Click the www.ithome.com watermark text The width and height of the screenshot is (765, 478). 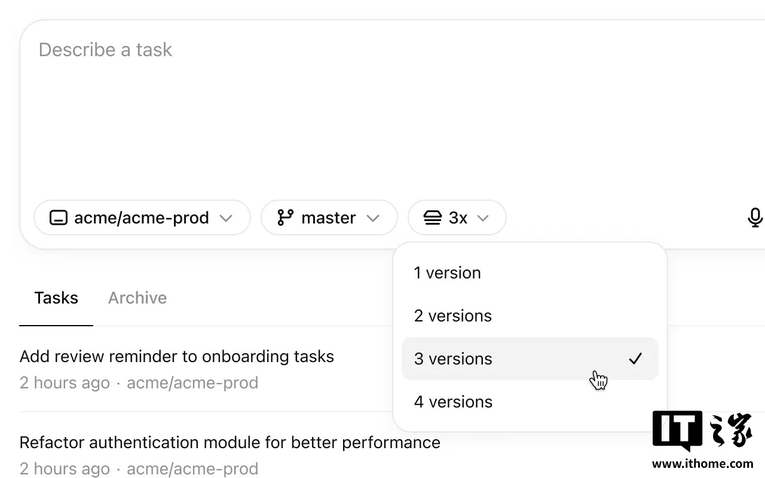(703, 463)
